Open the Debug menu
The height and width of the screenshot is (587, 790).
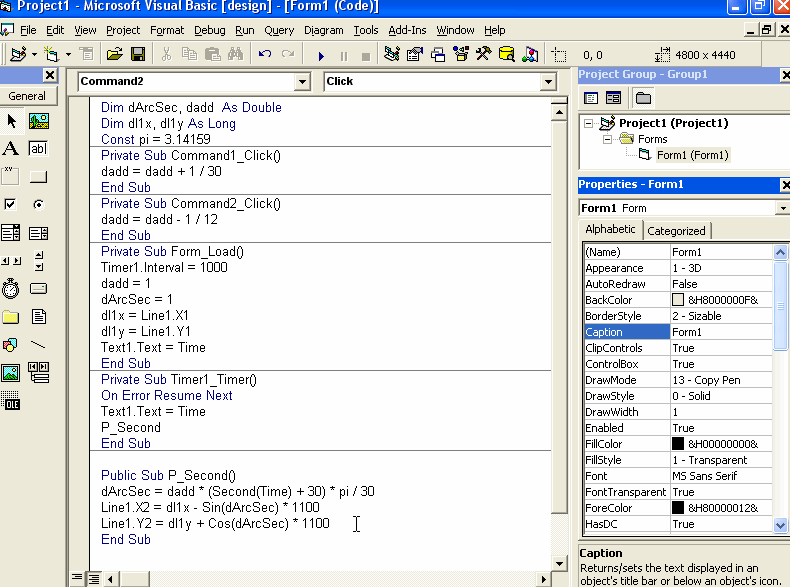[x=210, y=30]
